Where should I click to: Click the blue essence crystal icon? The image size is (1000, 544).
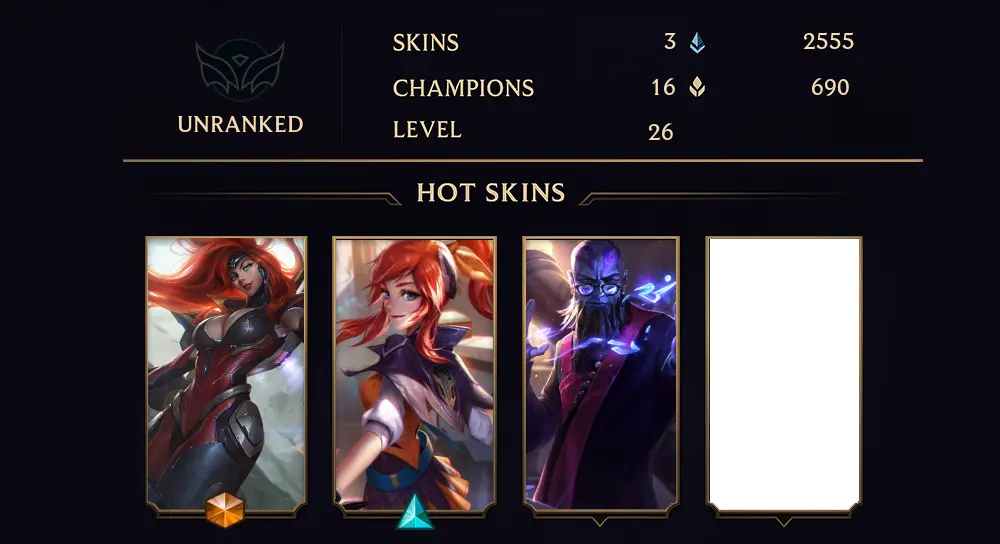click(x=697, y=43)
